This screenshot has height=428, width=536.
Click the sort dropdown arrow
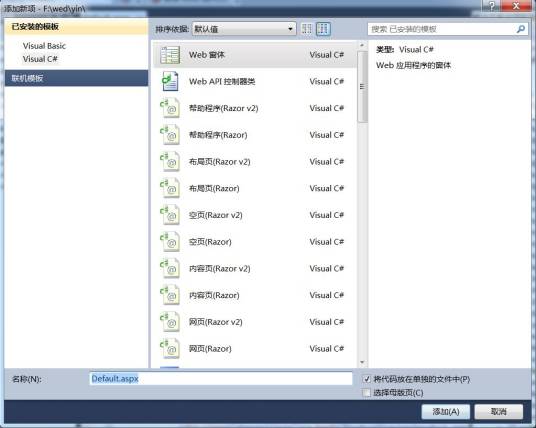click(290, 29)
